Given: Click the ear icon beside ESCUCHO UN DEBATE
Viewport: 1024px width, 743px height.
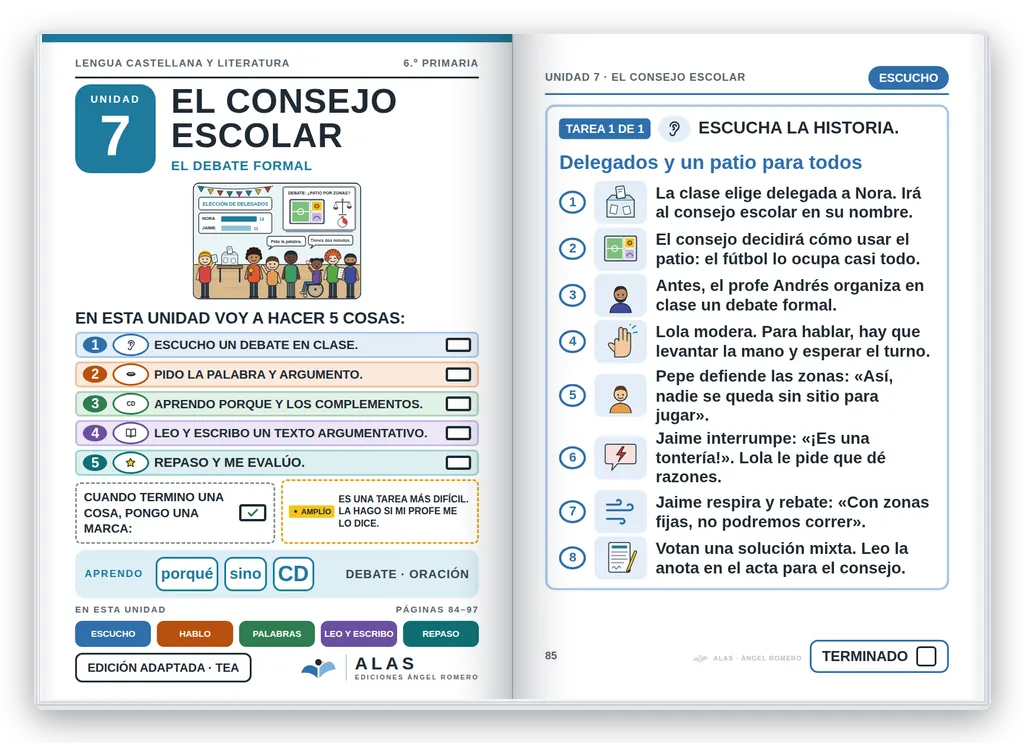Looking at the screenshot, I should pos(131,345).
